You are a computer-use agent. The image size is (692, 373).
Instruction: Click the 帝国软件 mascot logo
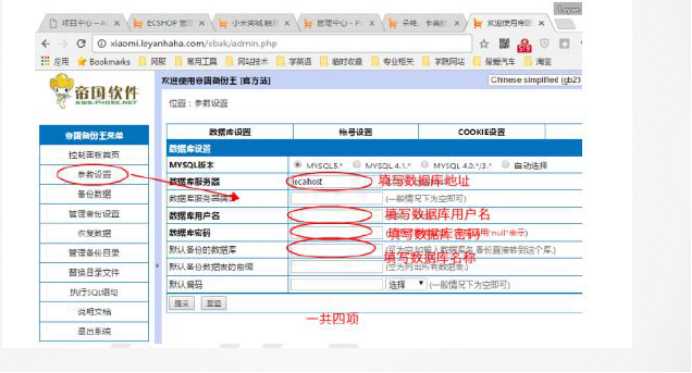pyautogui.click(x=94, y=91)
